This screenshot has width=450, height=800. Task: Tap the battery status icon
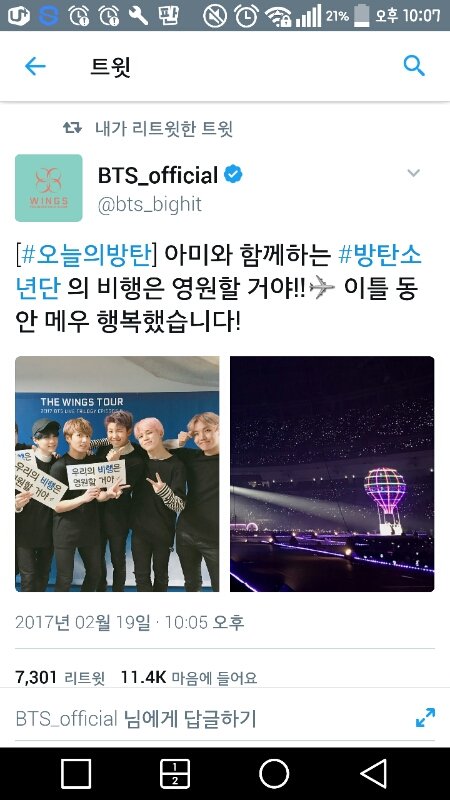point(362,15)
